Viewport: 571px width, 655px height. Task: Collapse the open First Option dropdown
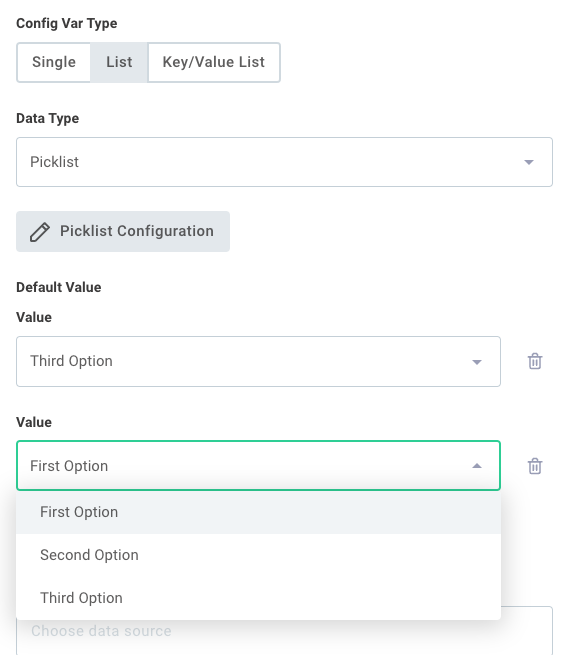[258, 466]
